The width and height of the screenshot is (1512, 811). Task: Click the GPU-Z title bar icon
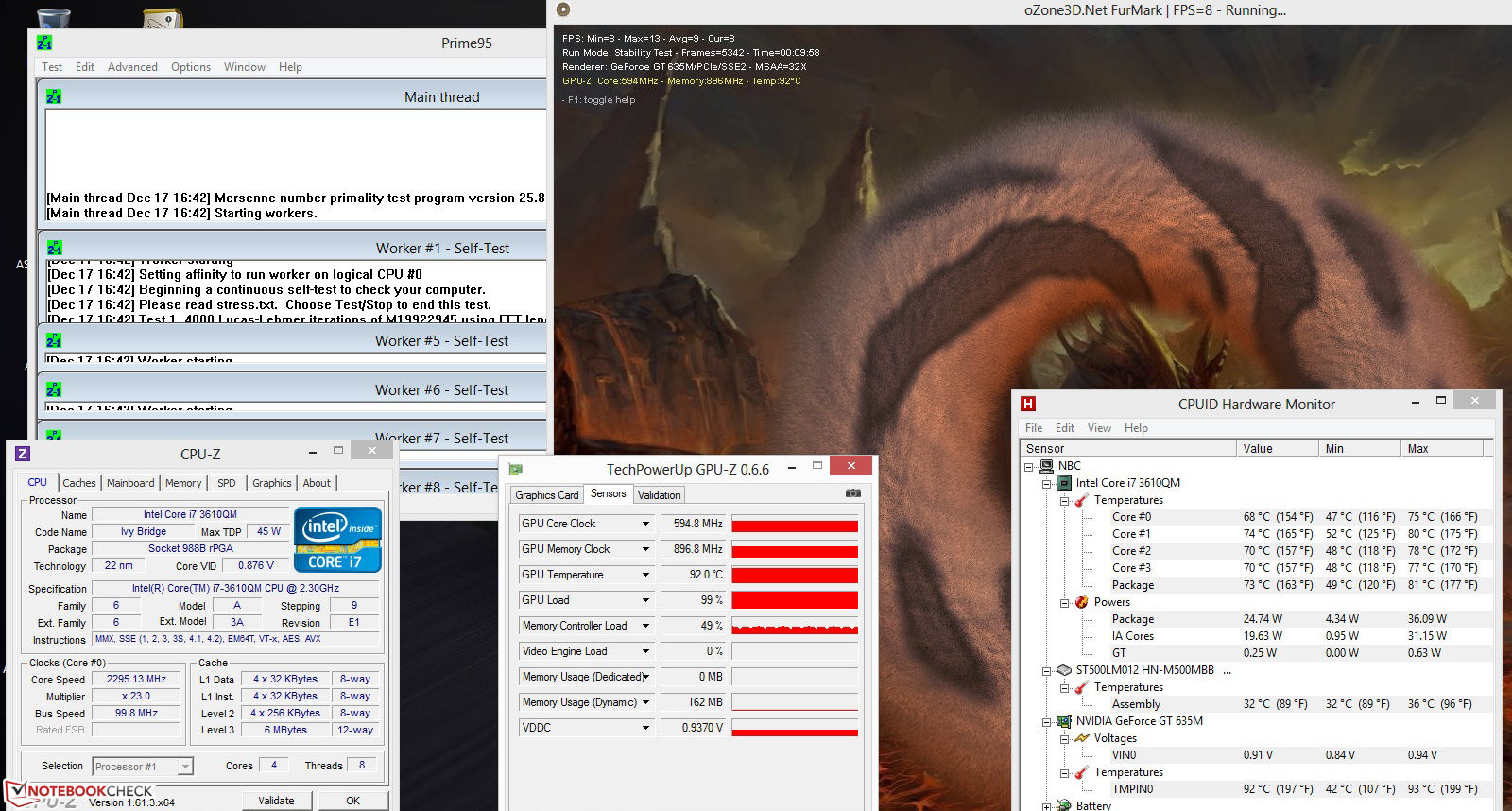[x=516, y=469]
